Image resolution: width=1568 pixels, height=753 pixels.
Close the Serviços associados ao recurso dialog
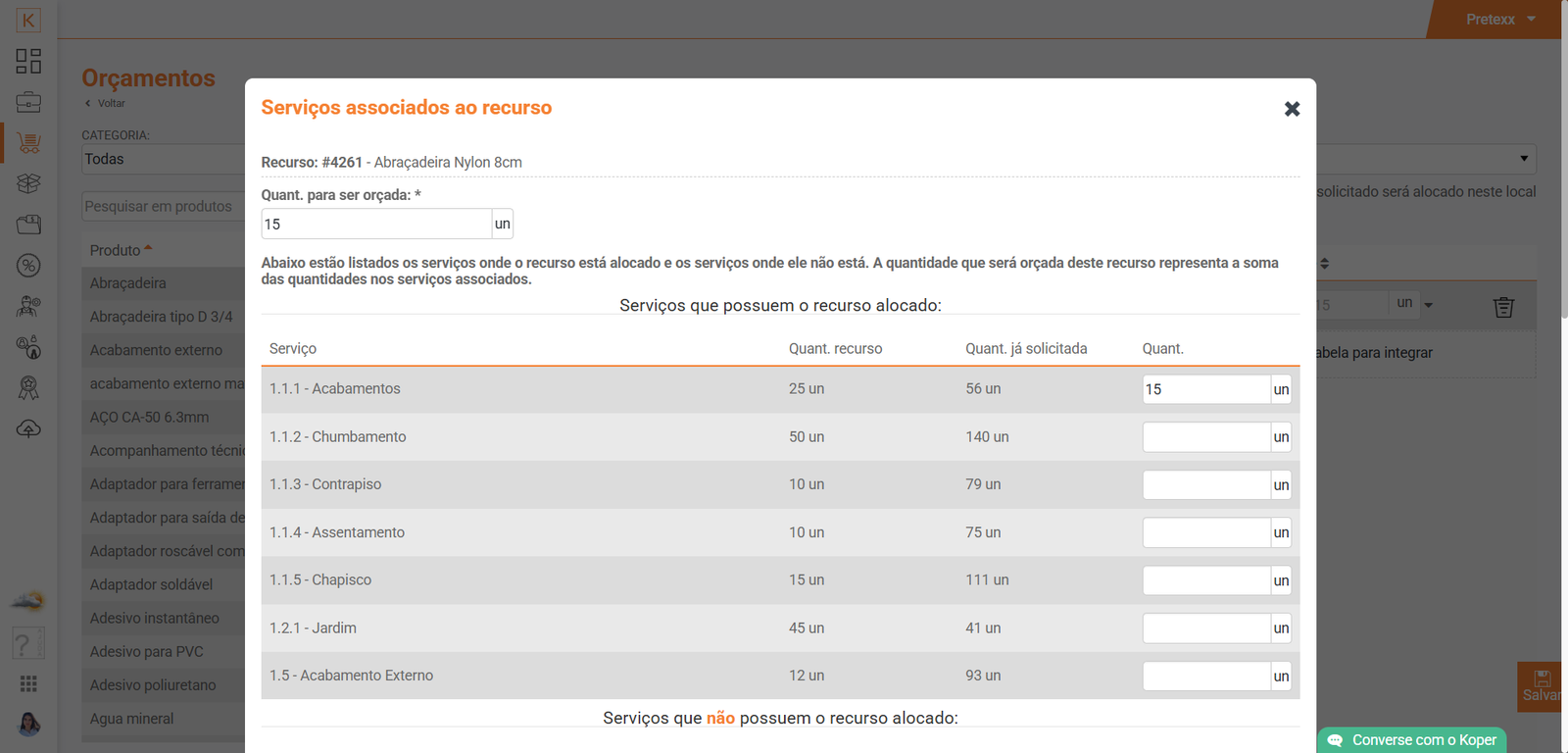tap(1292, 109)
